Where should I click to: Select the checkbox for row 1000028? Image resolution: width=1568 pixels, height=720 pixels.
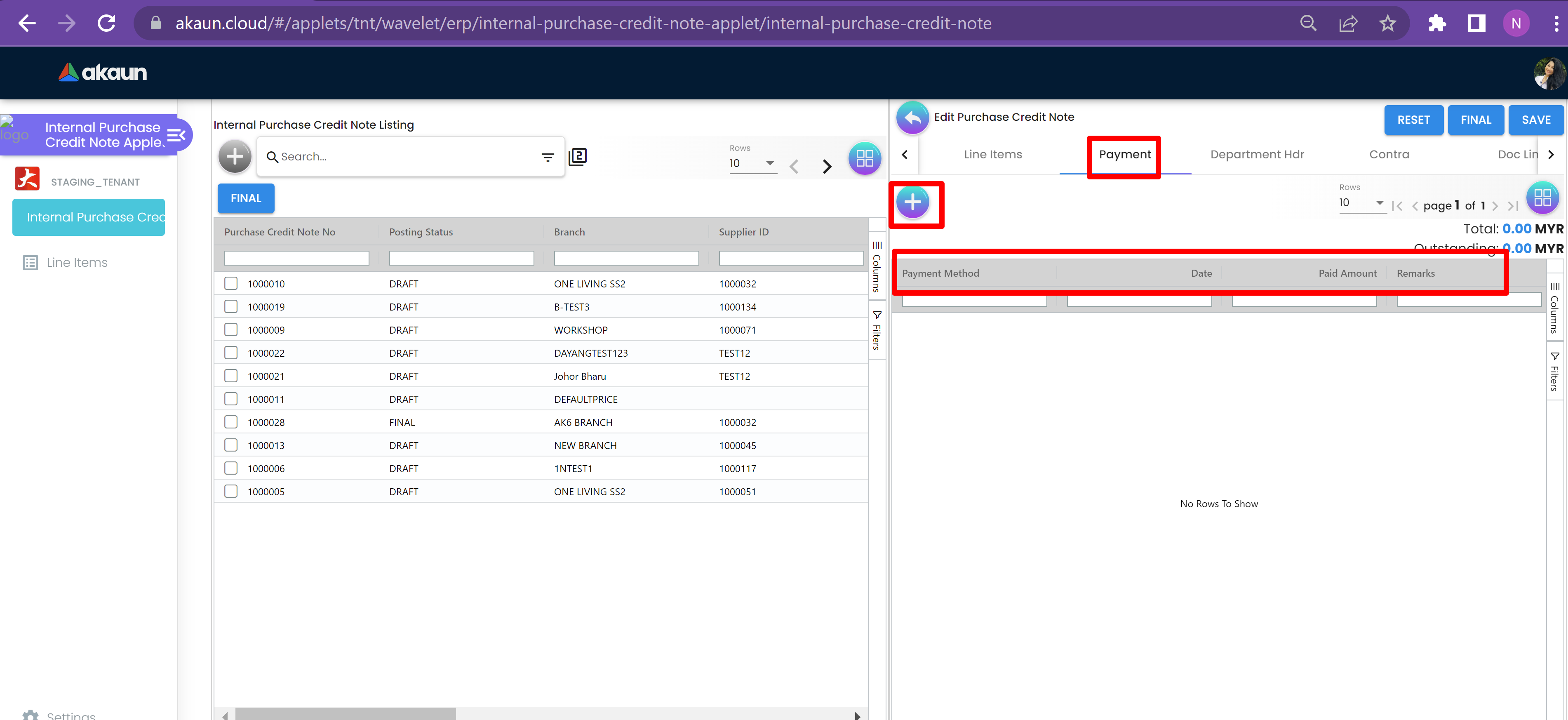[231, 422]
